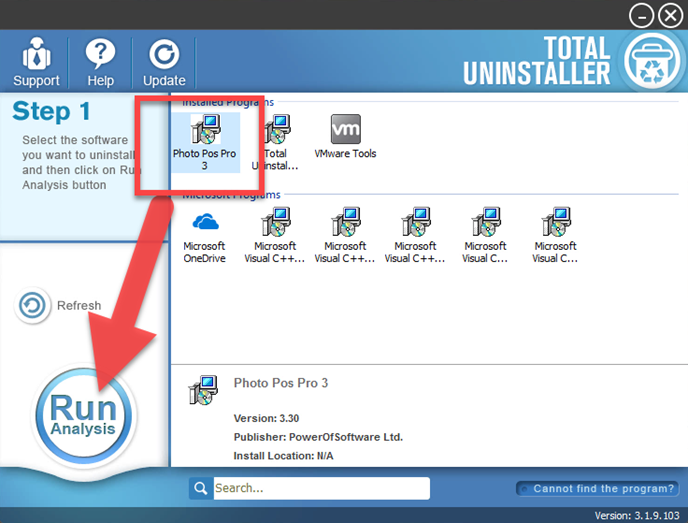Click the Photo Pos Pro 3 details icon

tap(203, 390)
